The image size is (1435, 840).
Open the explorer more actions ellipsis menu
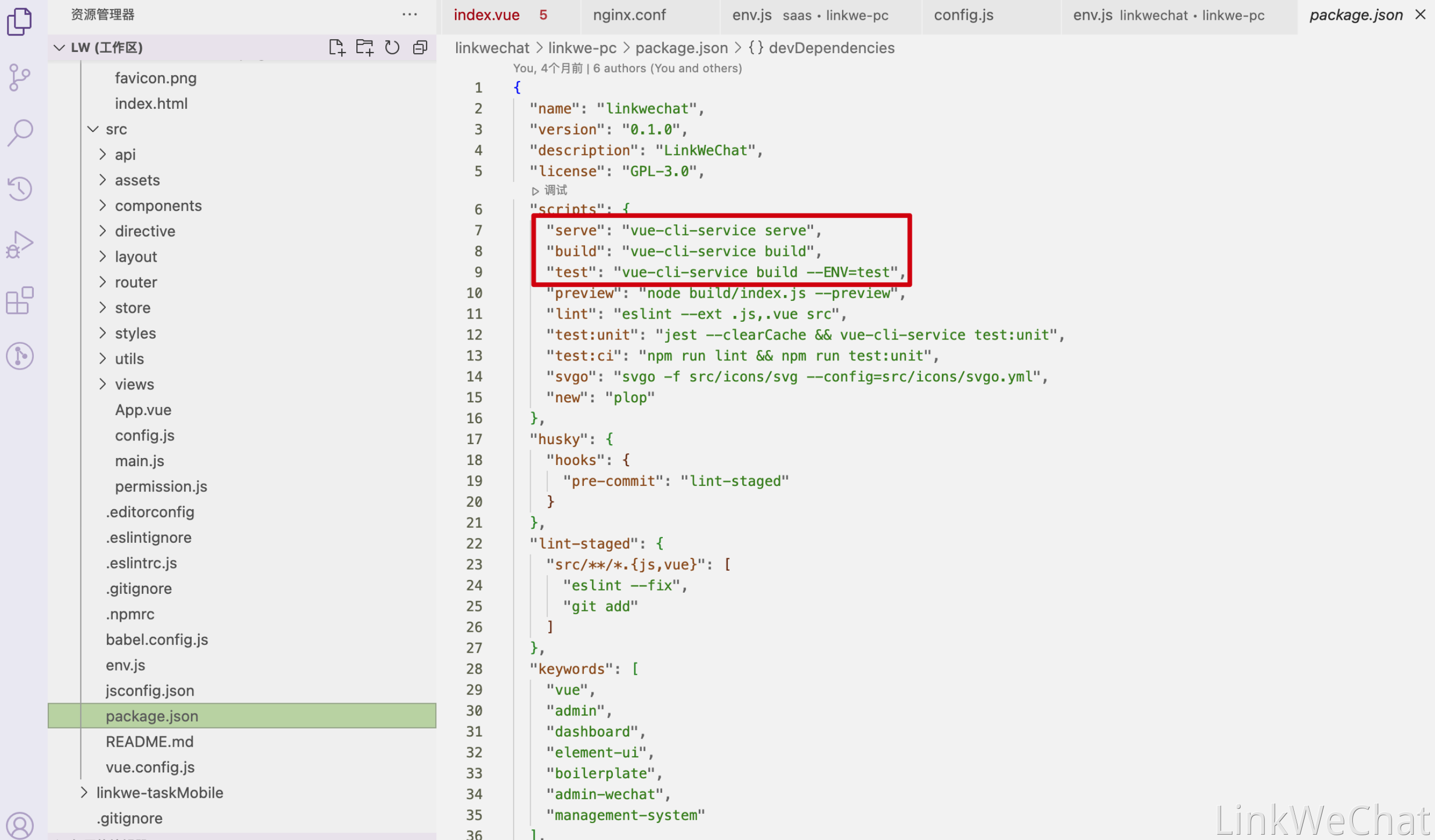pyautogui.click(x=410, y=15)
